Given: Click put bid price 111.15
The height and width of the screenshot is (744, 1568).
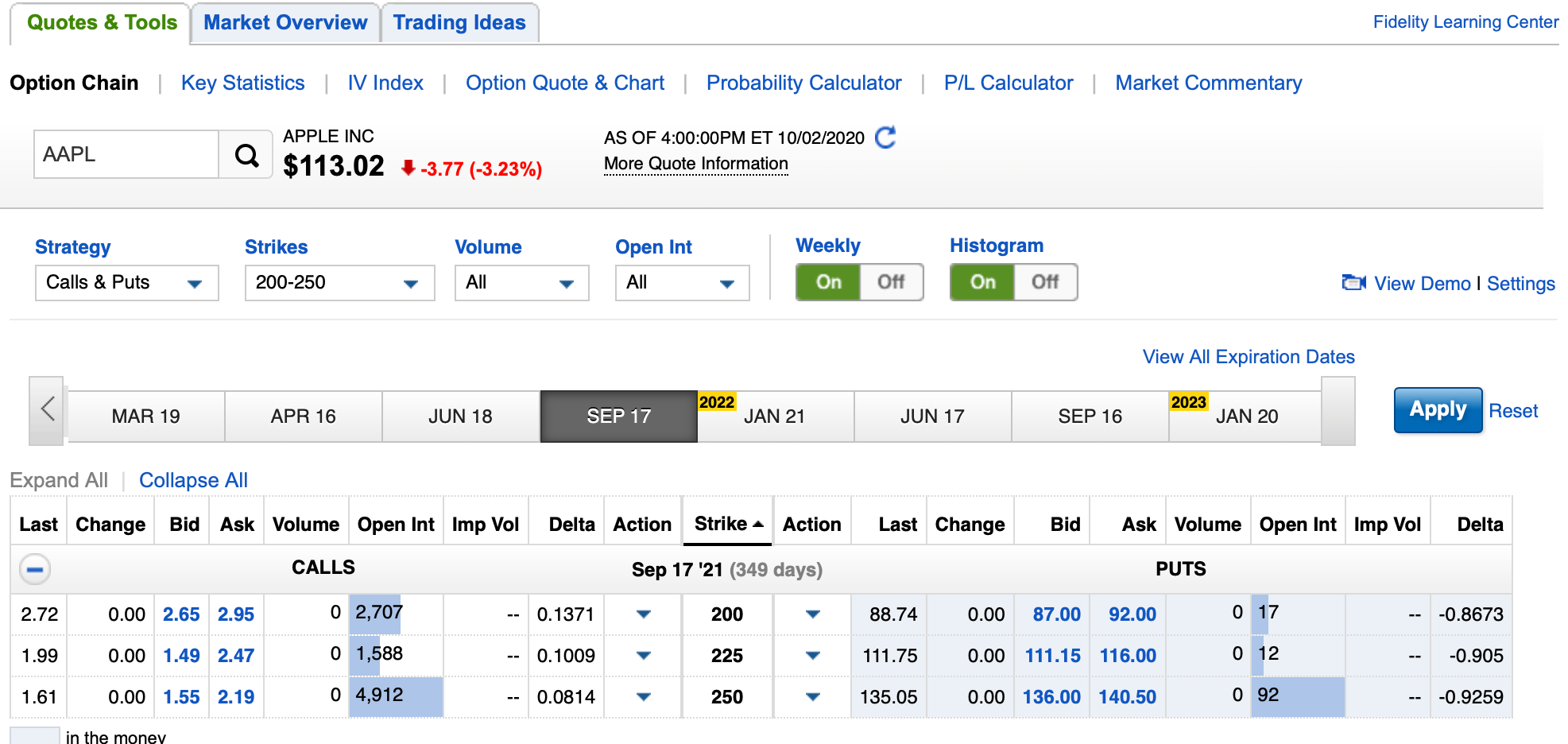Looking at the screenshot, I should pyautogui.click(x=1052, y=656).
